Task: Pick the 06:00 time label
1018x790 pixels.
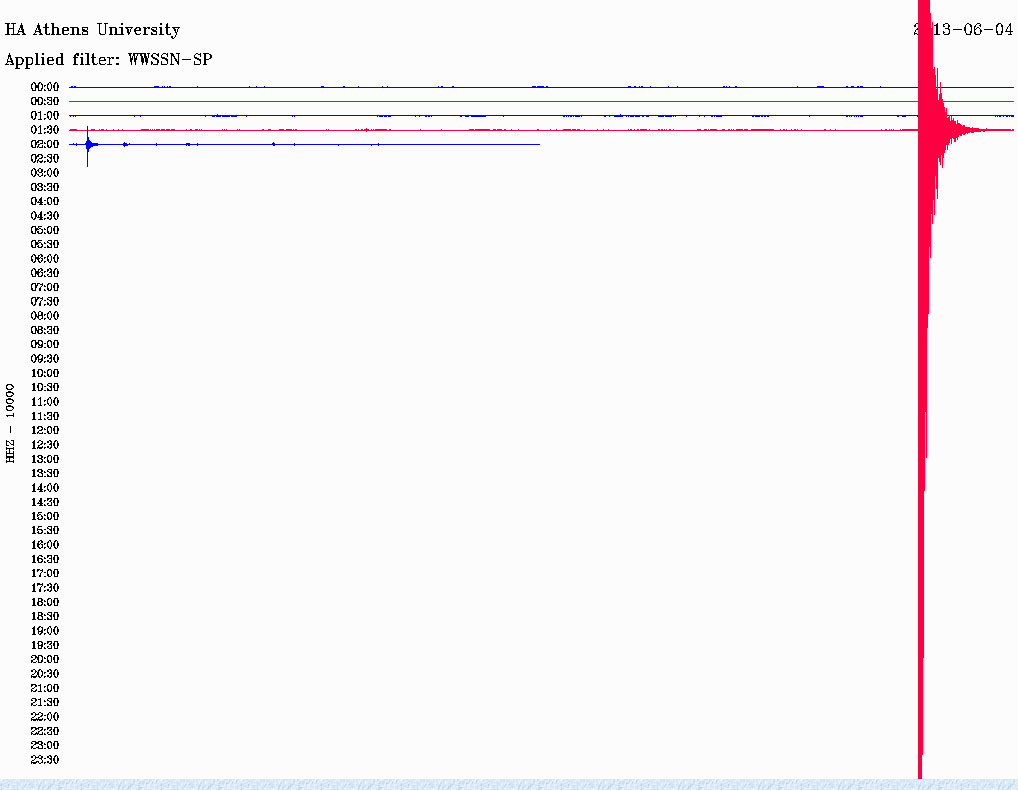Action: point(45,258)
